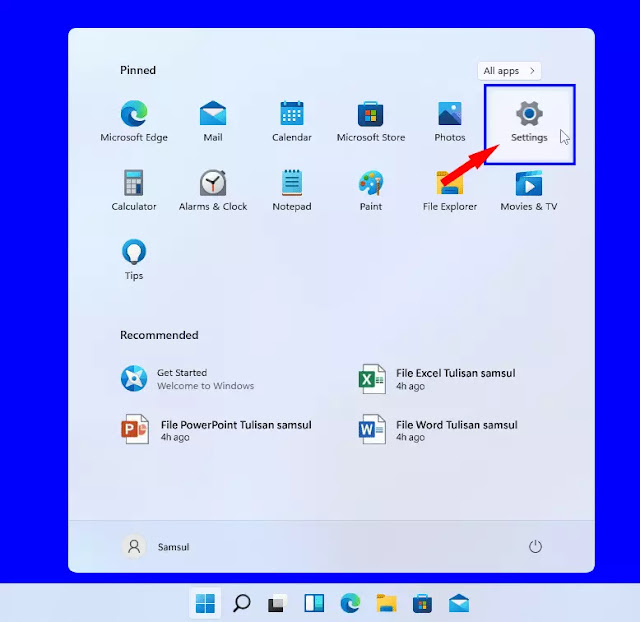
Task: Open File Explorer pinned app
Action: tap(449, 190)
